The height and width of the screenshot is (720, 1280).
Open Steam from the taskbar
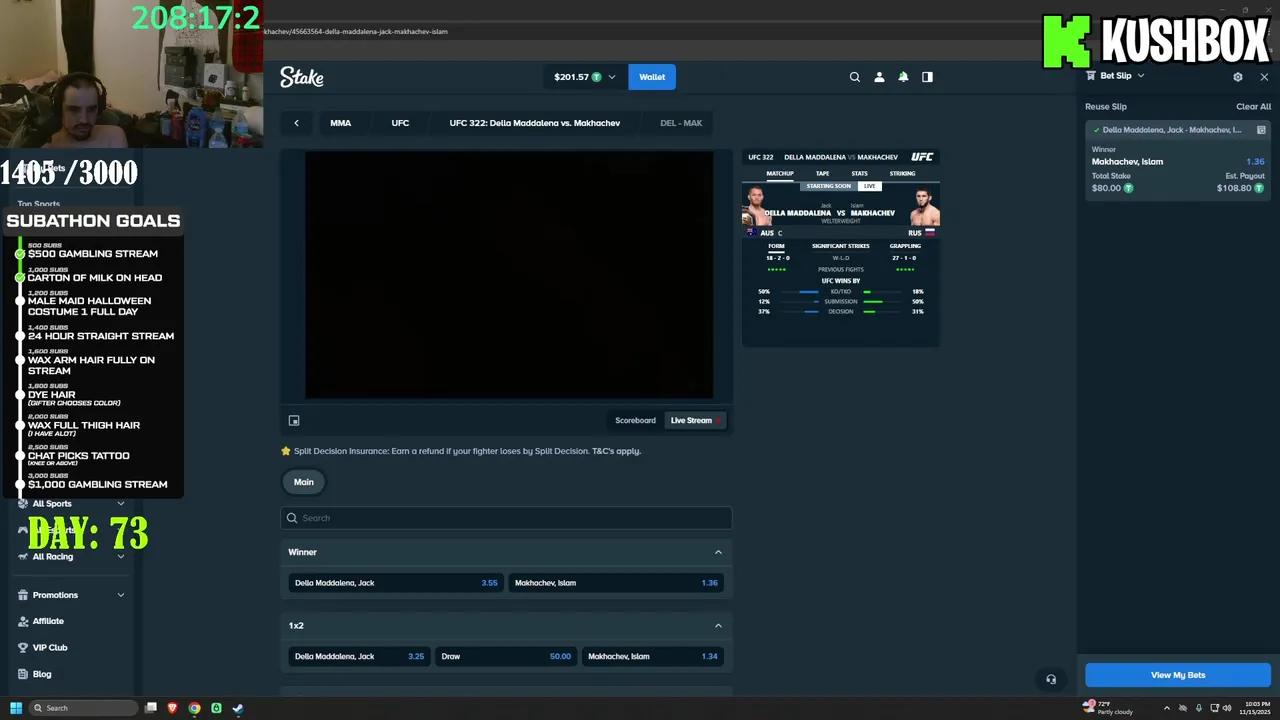tap(238, 708)
